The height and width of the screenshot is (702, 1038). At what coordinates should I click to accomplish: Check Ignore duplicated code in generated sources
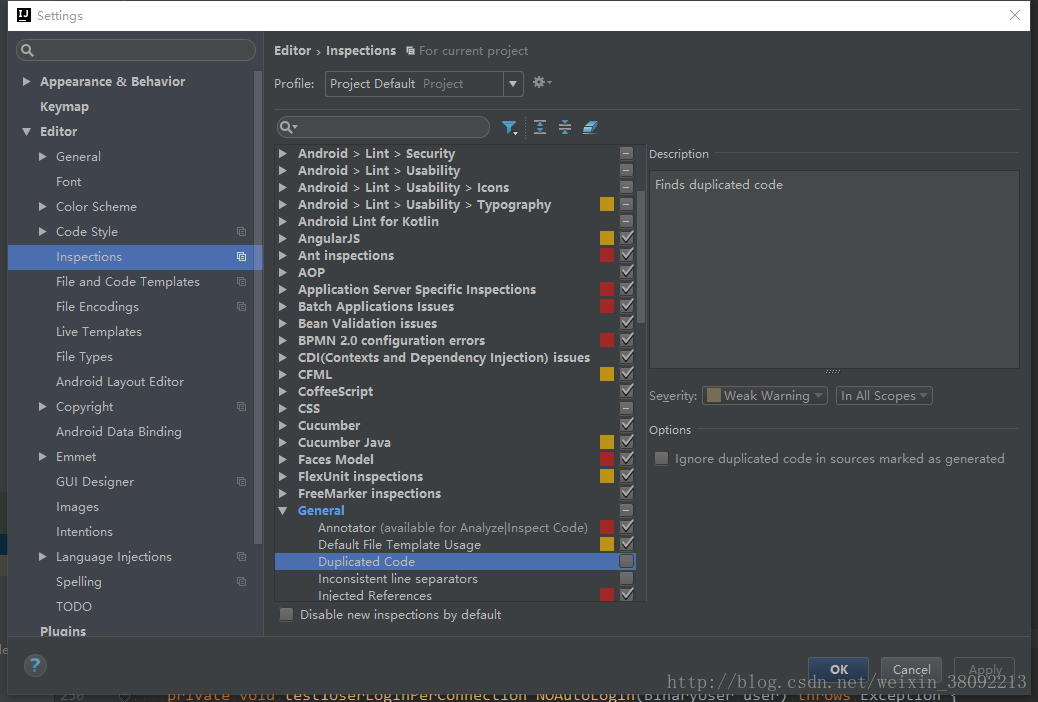tap(661, 458)
